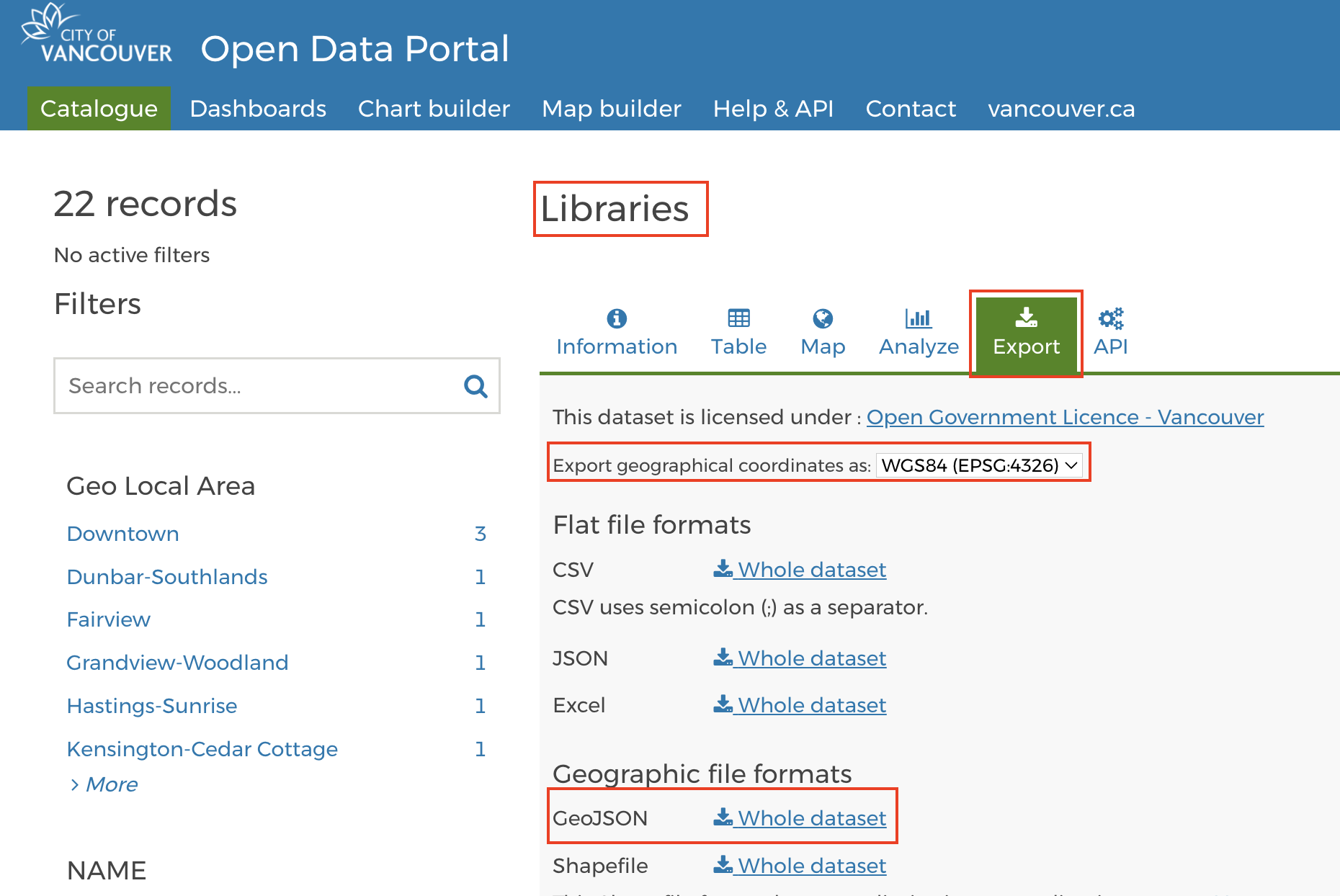This screenshot has width=1340, height=896.
Task: Click the Open Data Portal title
Action: coord(354,49)
